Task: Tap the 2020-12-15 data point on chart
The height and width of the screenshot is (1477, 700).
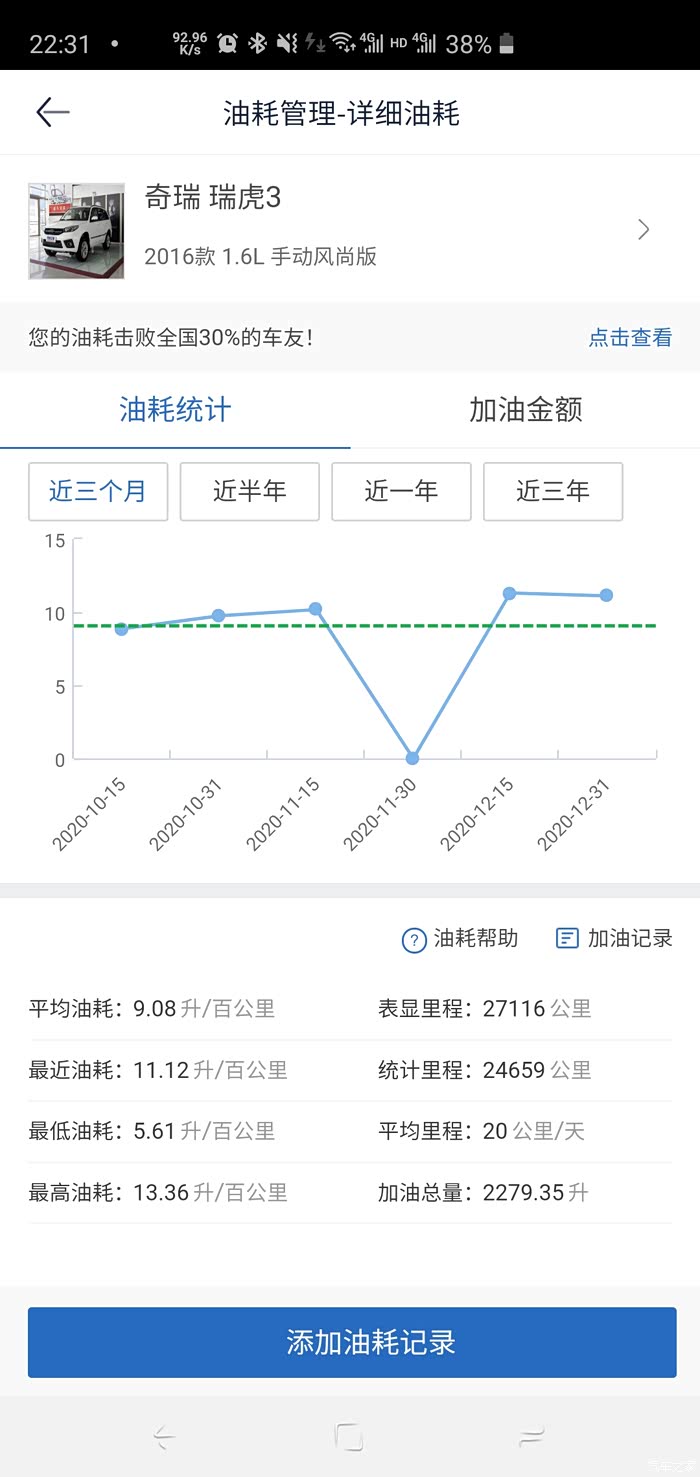Action: coord(509,593)
